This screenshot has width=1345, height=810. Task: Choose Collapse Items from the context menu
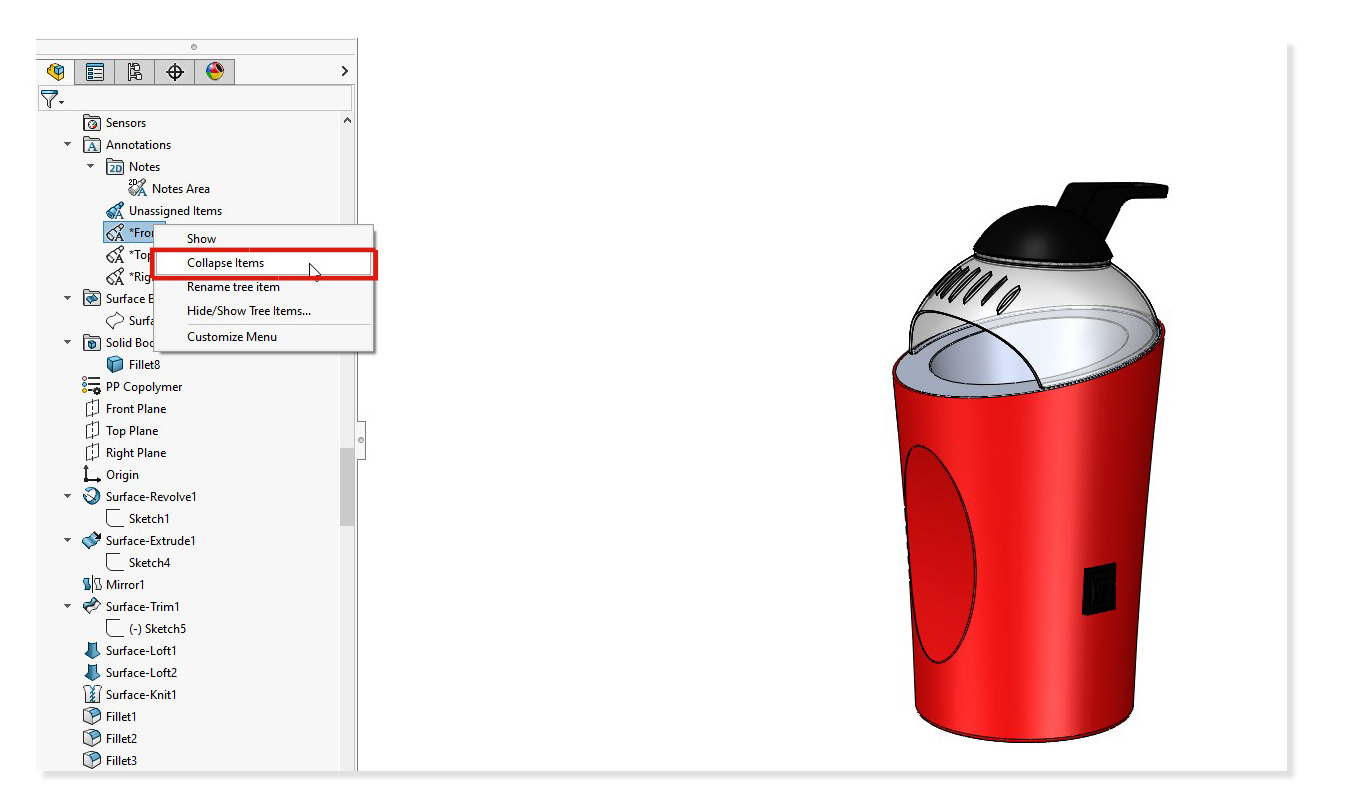pyautogui.click(x=224, y=263)
